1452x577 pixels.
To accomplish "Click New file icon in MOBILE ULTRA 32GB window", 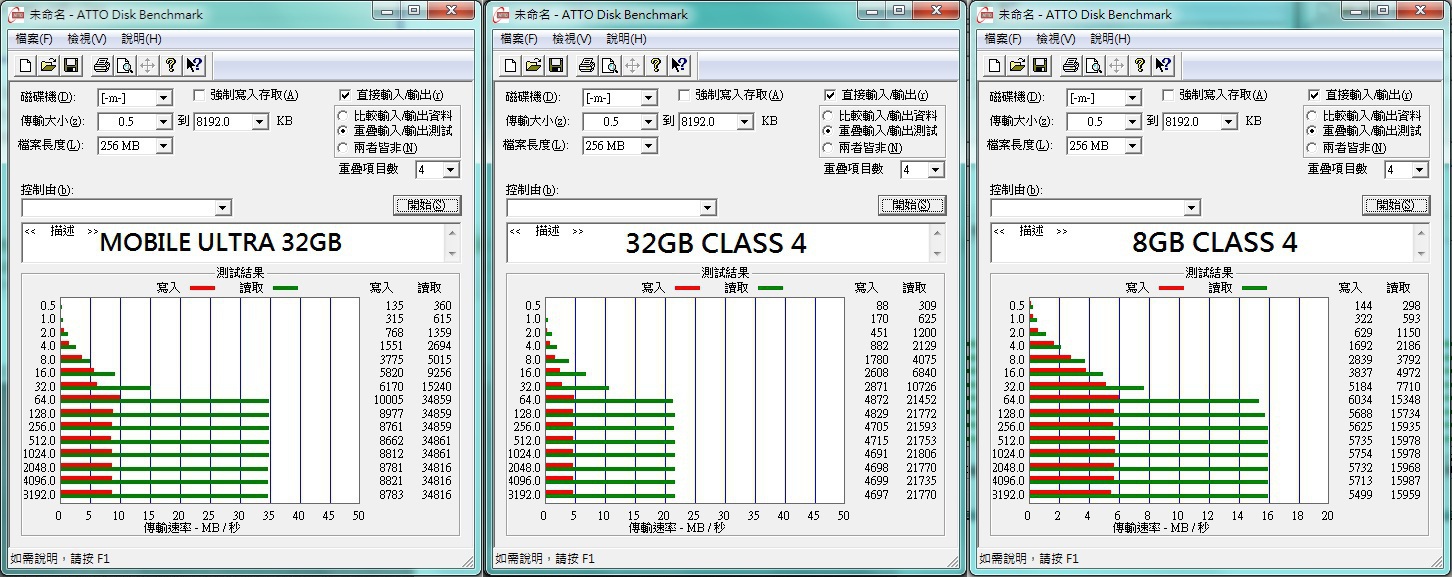I will [25, 66].
